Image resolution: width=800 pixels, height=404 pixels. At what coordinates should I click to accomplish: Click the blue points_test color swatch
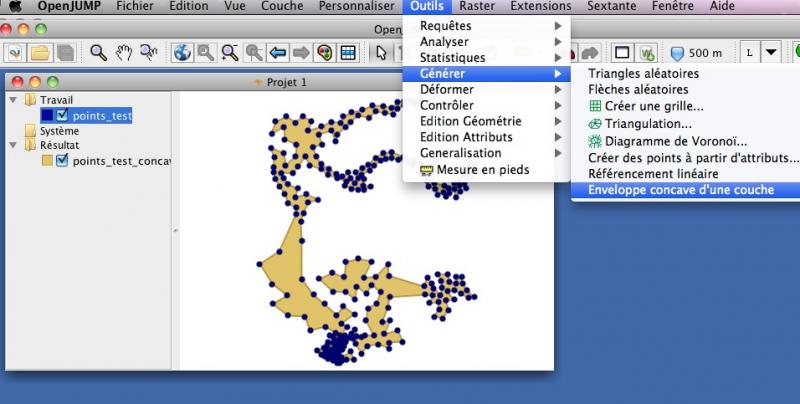pyautogui.click(x=47, y=116)
